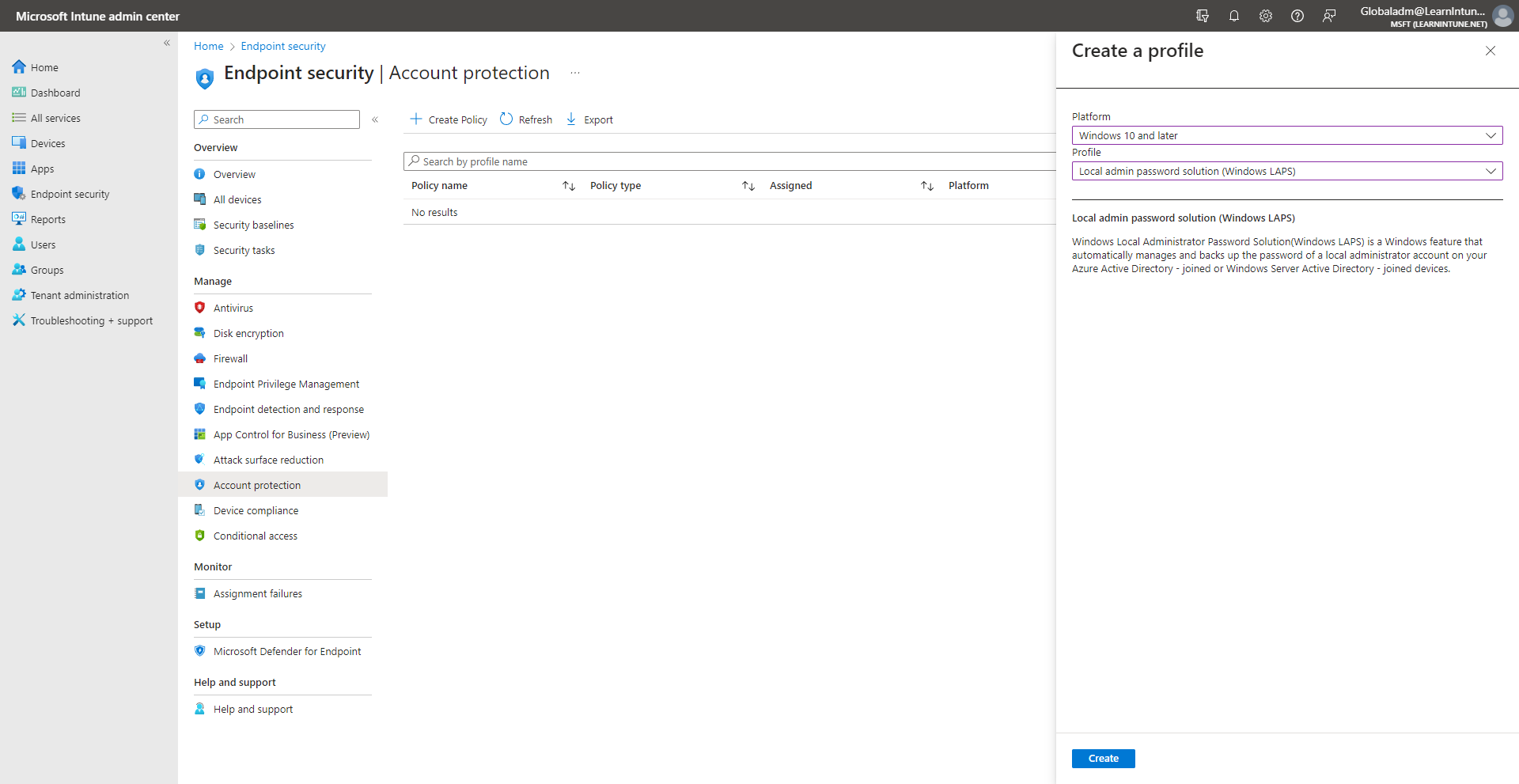
Task: Click the Search by profile name field
Action: coord(728,161)
